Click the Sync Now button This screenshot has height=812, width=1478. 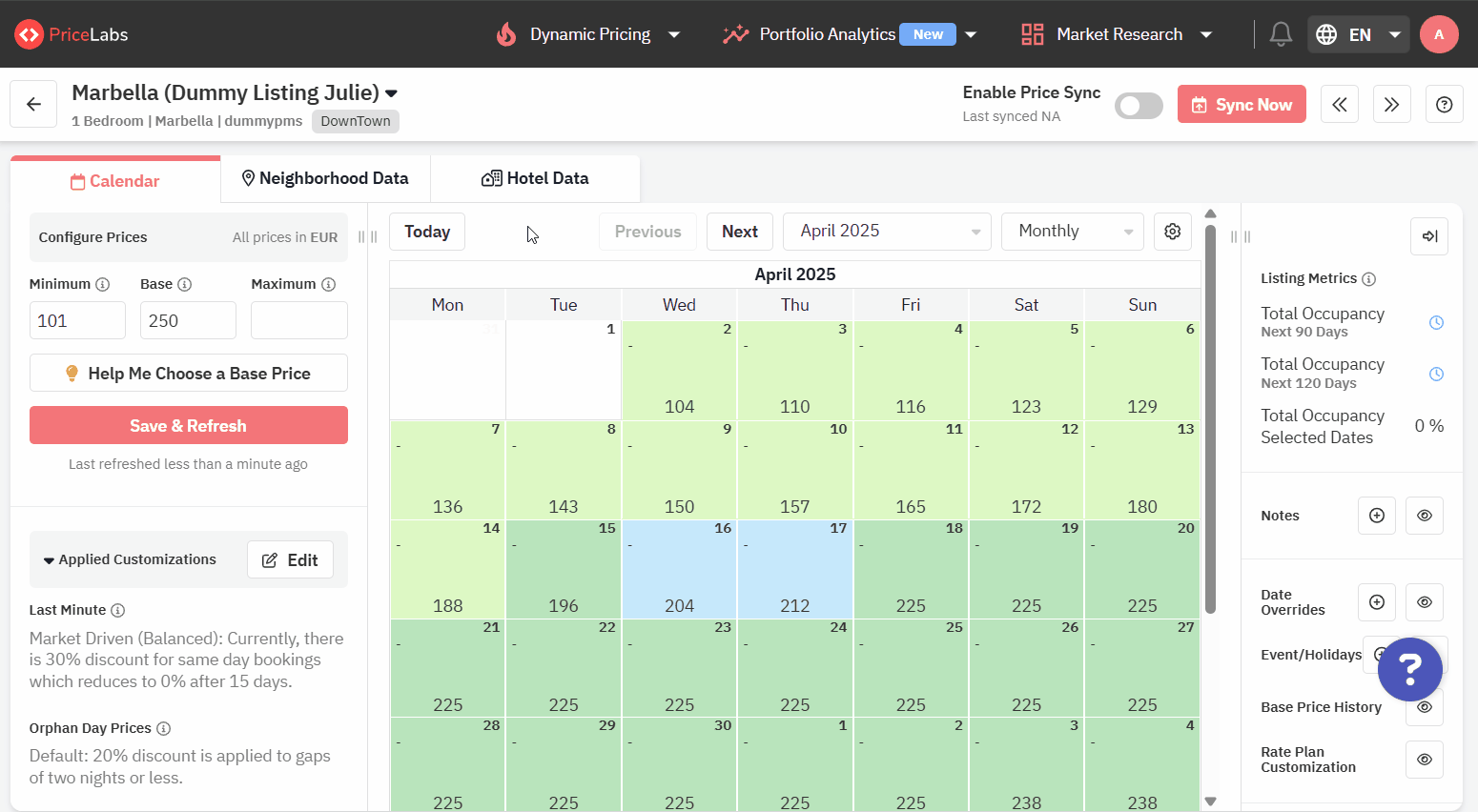[x=1242, y=104]
